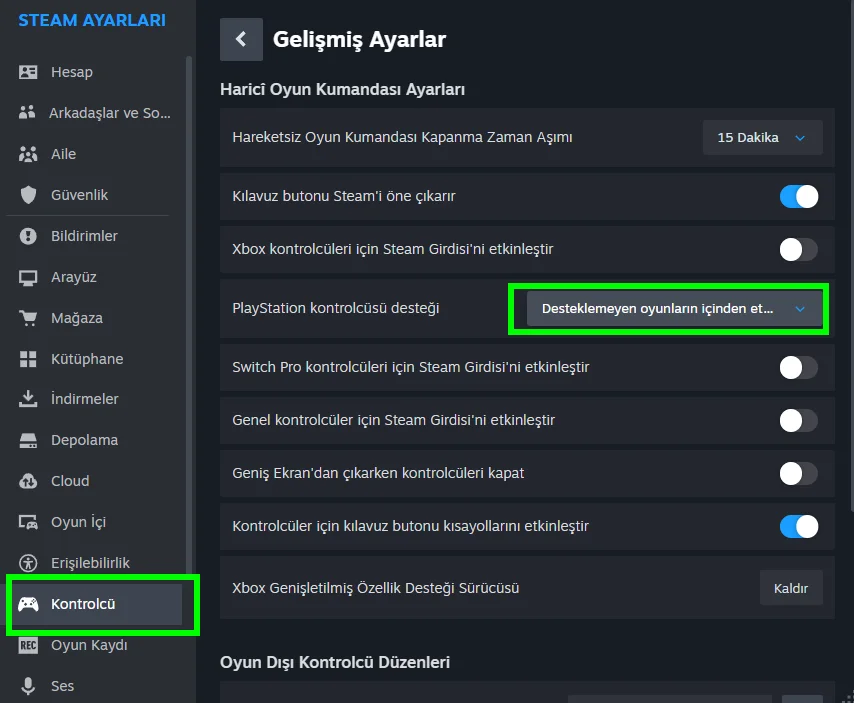Click the Cloud upload icon

click(28, 481)
